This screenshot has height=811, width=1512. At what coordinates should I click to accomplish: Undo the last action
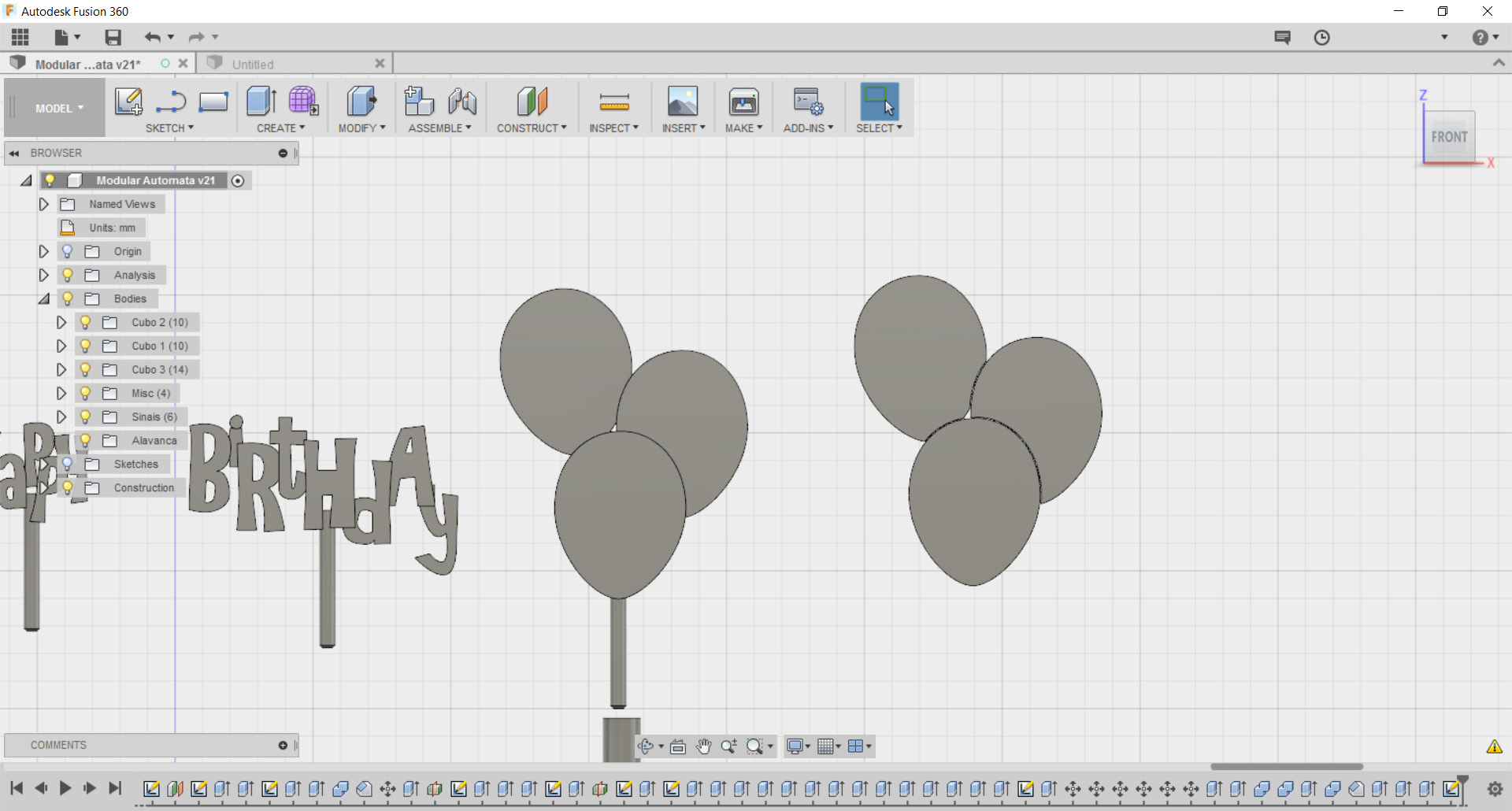point(153,37)
